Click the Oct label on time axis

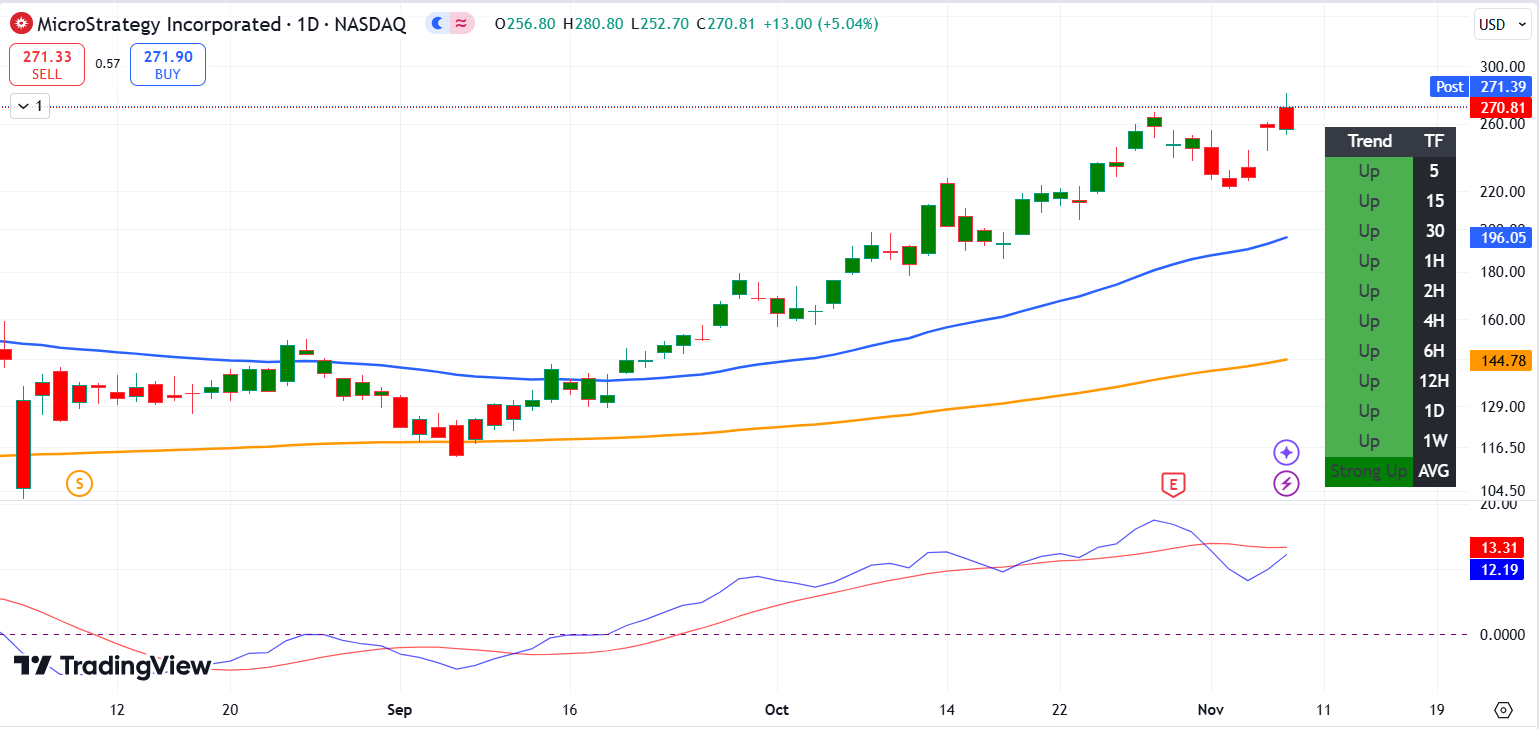coord(777,710)
